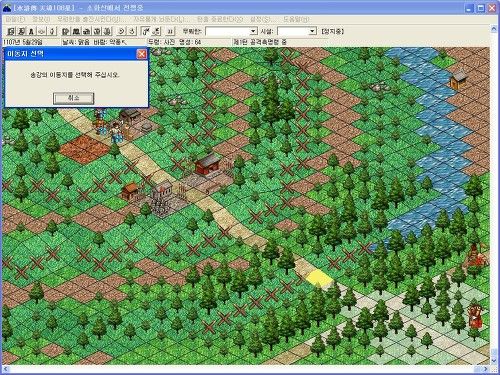
Task: Click the pressed-in toolbar button
Action: (x=146, y=31)
